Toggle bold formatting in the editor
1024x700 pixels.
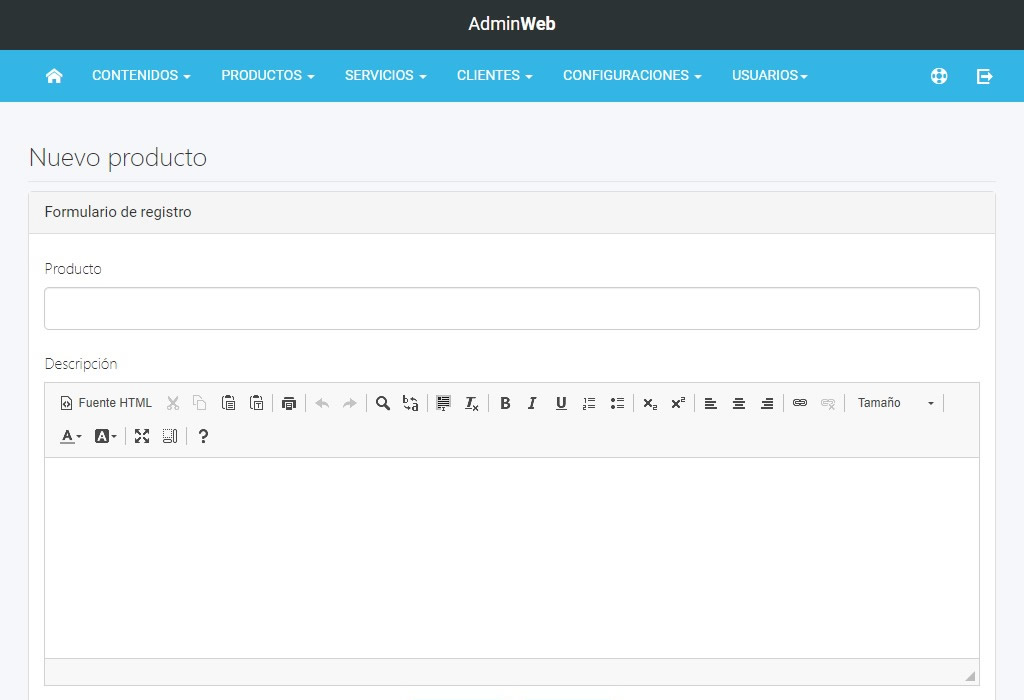pyautogui.click(x=505, y=403)
